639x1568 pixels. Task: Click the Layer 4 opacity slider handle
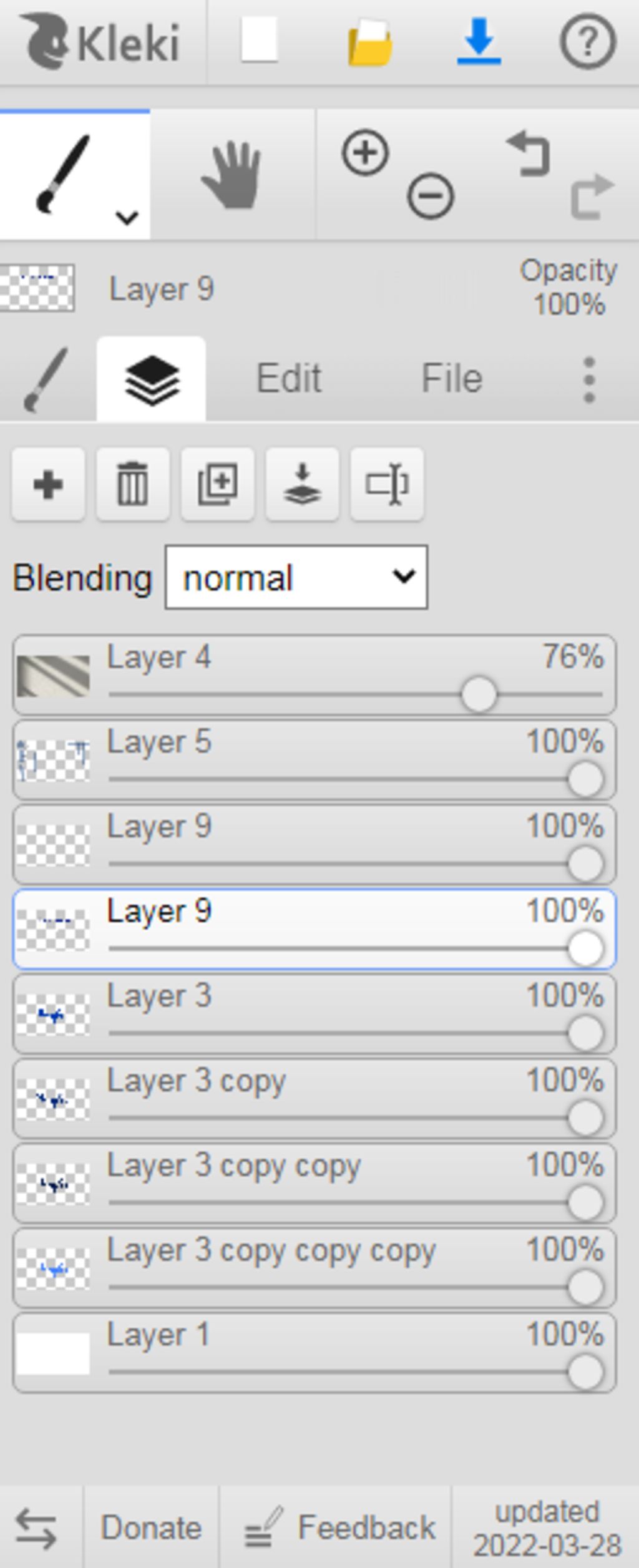click(479, 694)
